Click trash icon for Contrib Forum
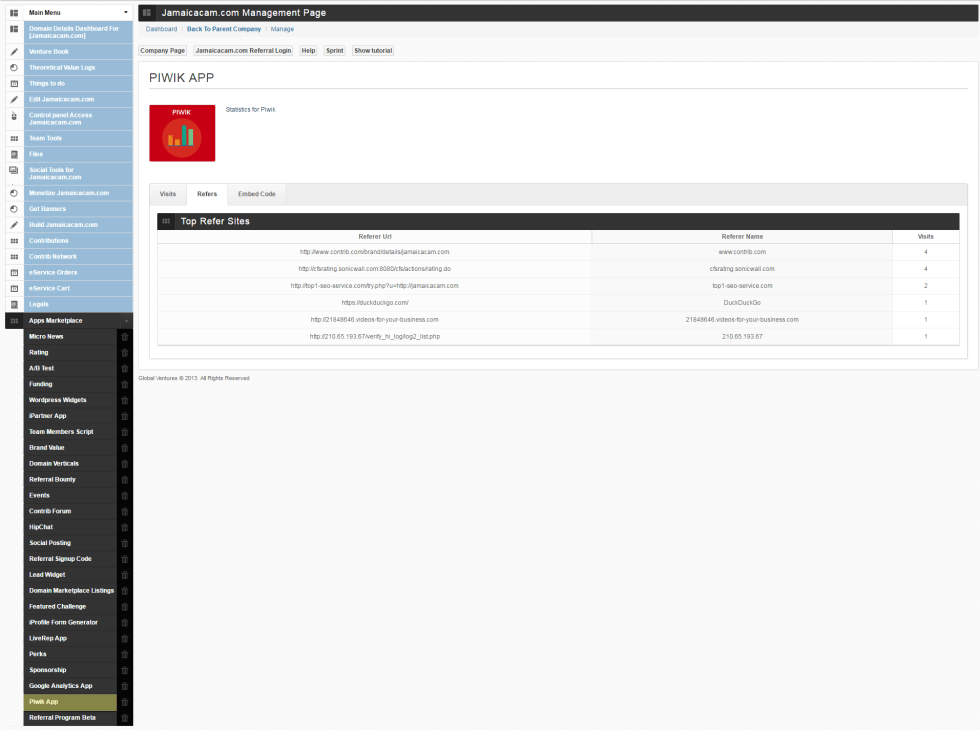Screen dimensions: 980x730 click(125, 511)
